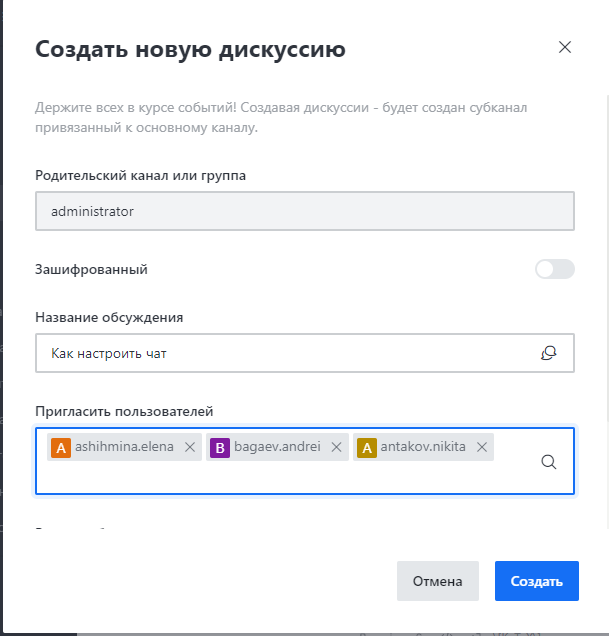The image size is (609, 636).
Task: Click the Отмена button
Action: tap(438, 581)
